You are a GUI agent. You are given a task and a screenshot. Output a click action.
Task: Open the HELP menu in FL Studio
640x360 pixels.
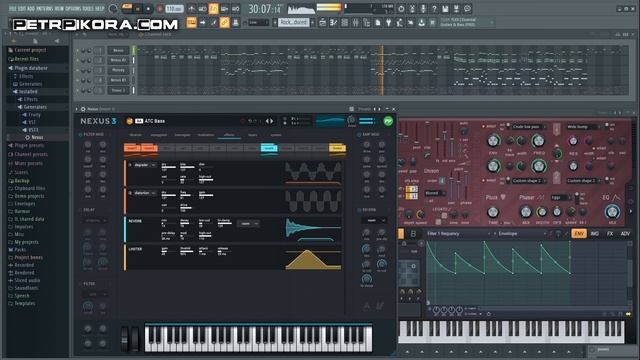tap(100, 8)
